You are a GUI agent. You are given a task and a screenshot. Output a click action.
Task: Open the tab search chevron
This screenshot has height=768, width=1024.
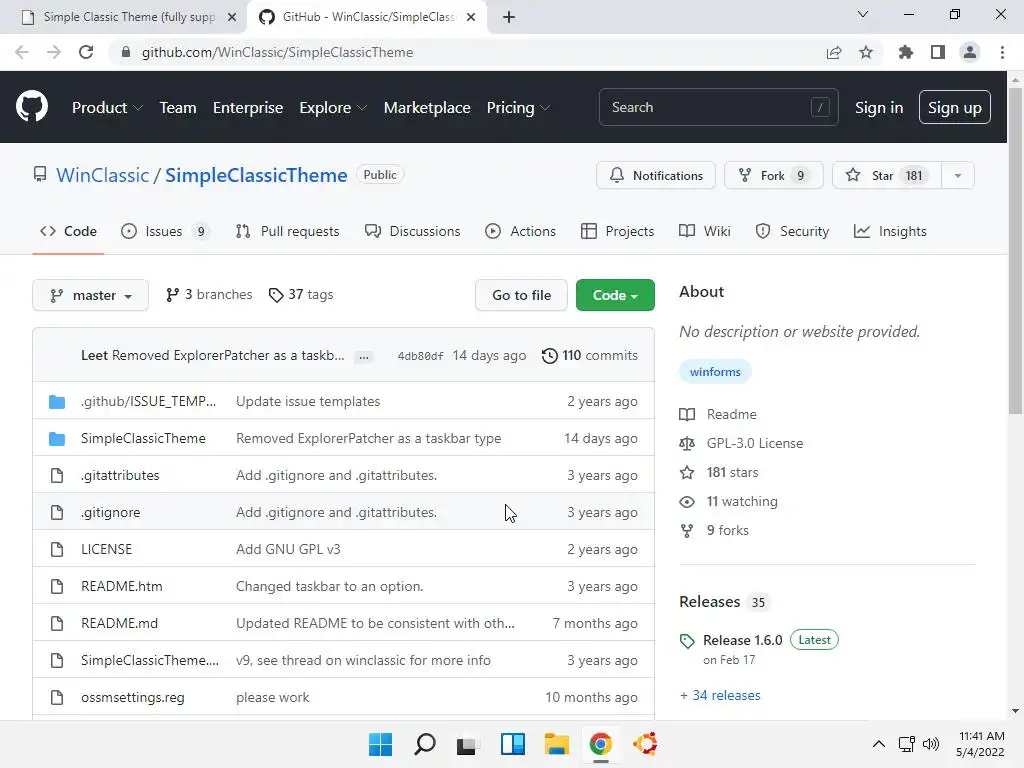[x=863, y=14]
